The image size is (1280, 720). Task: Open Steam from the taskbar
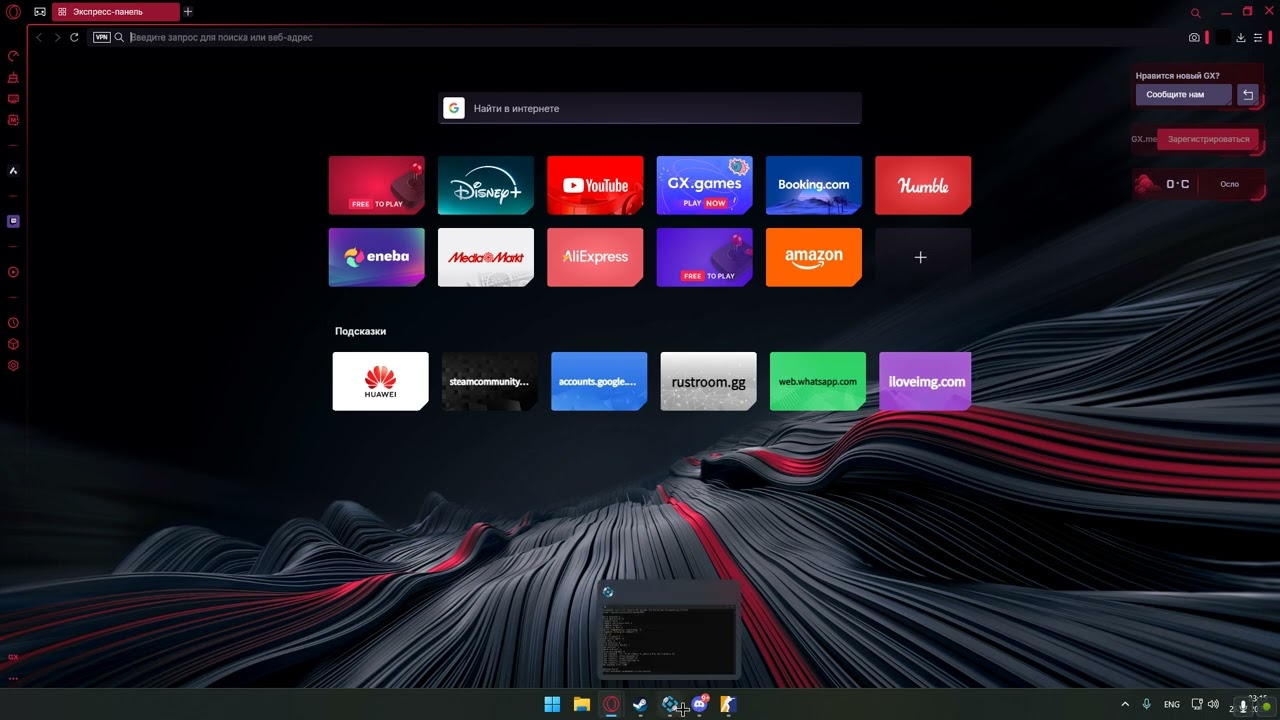coord(641,705)
